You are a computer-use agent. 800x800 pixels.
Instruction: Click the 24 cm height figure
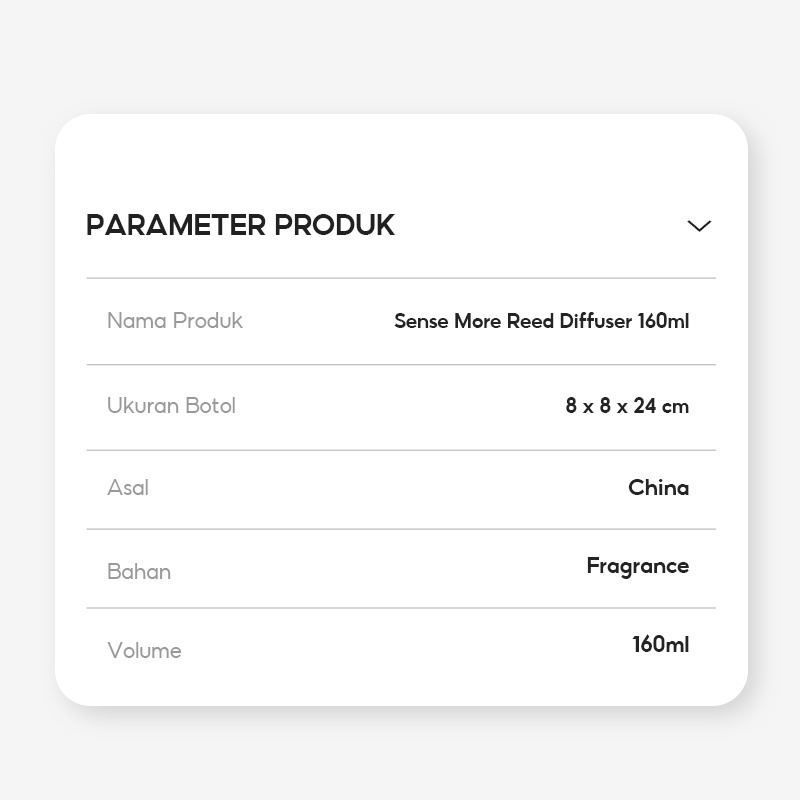(661, 406)
